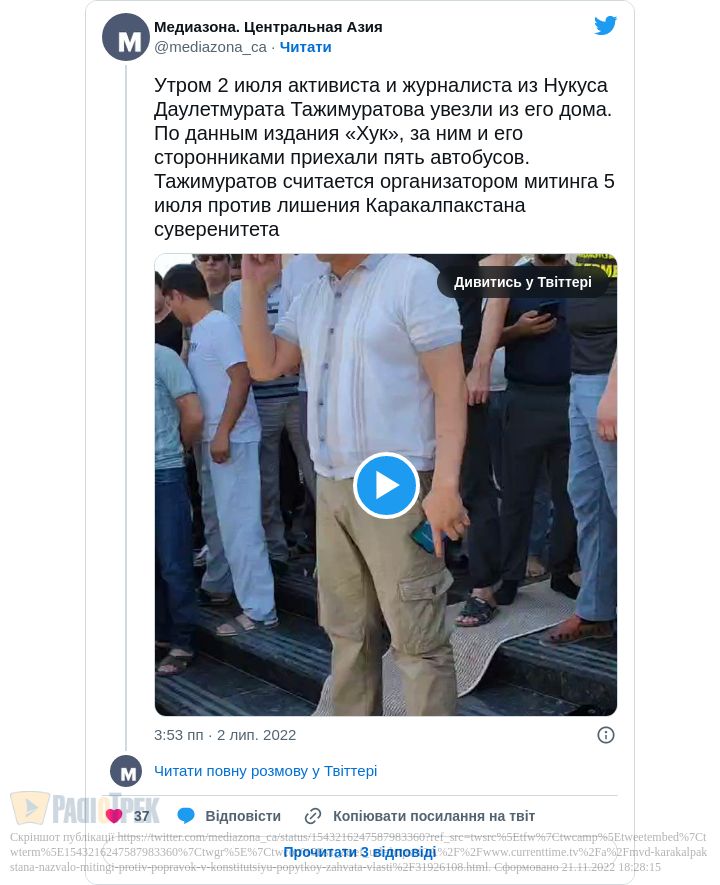
Task: Click the Twitter bird logo
Action: point(605,25)
